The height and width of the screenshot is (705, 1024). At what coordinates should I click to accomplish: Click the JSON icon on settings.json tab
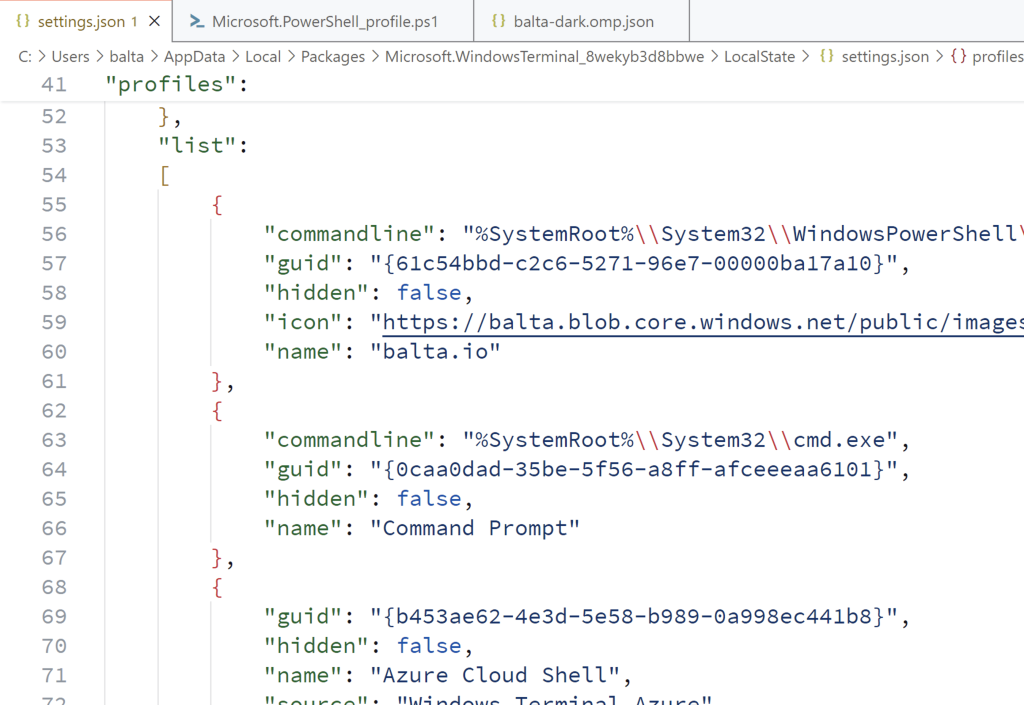[x=23, y=21]
